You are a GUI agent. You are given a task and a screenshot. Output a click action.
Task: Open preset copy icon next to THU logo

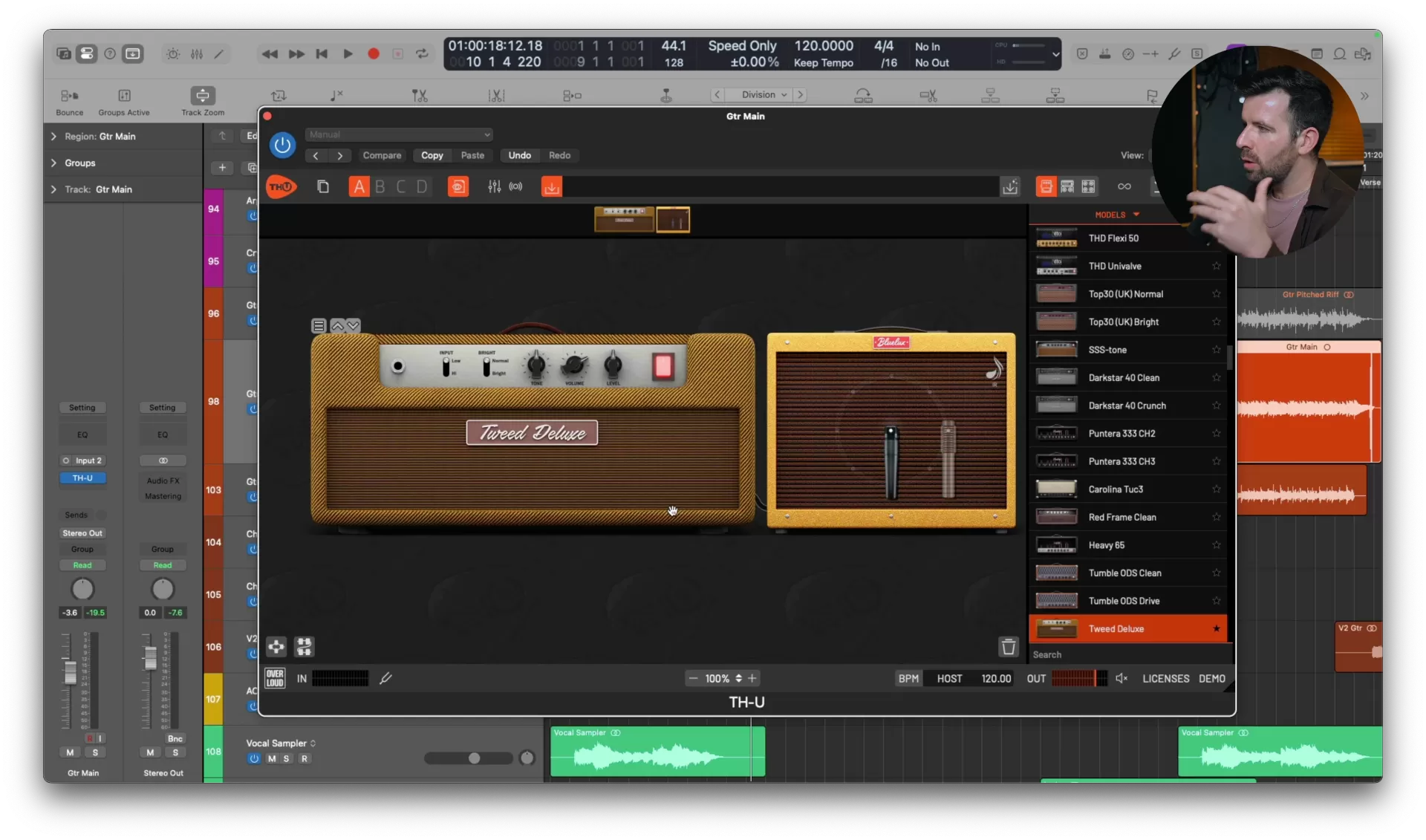click(x=323, y=186)
